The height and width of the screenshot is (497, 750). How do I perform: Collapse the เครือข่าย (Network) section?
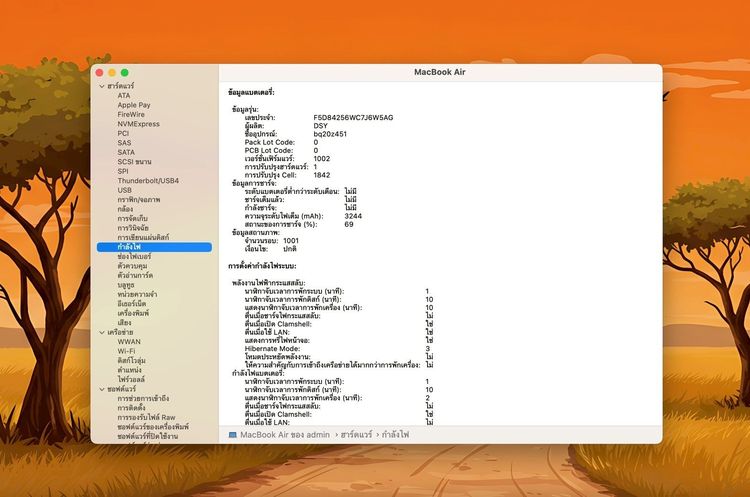101,331
